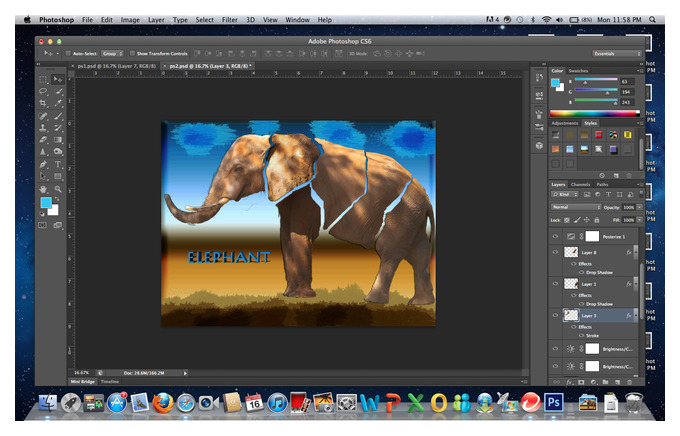Swap foreground and background colors

(57, 200)
